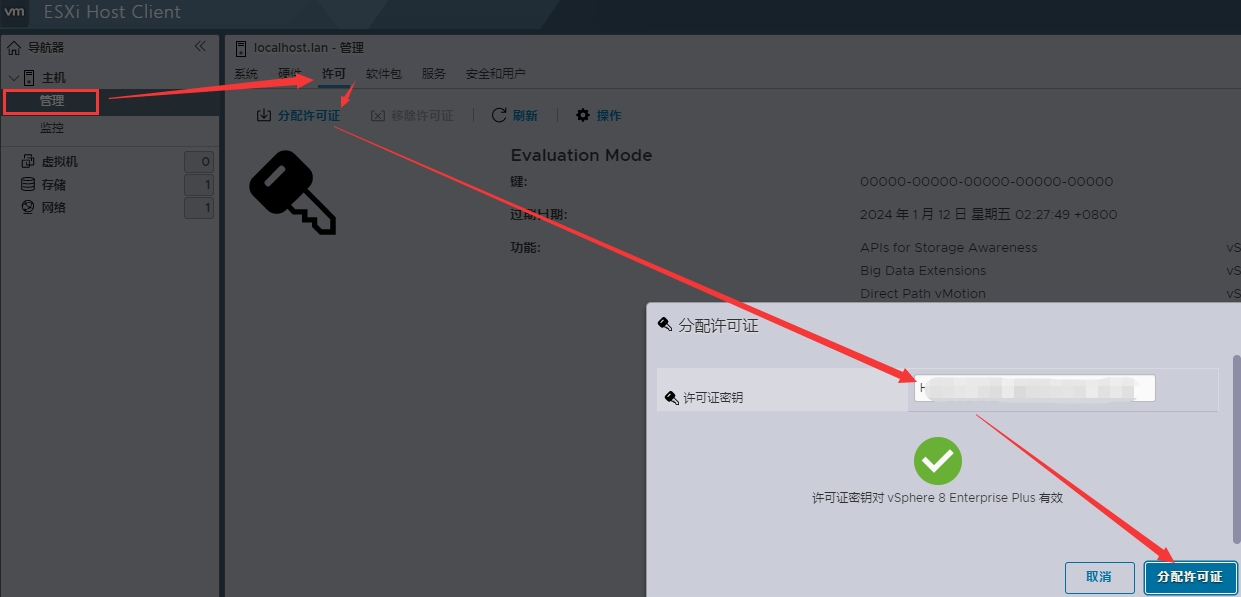Image resolution: width=1241 pixels, height=597 pixels.
Task: Select Manage (管理) under Host
Action: 52,101
